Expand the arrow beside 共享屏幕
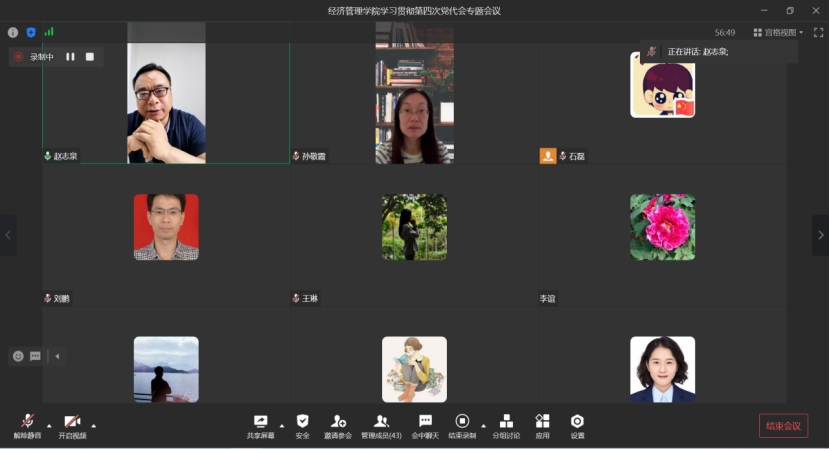 281,424
